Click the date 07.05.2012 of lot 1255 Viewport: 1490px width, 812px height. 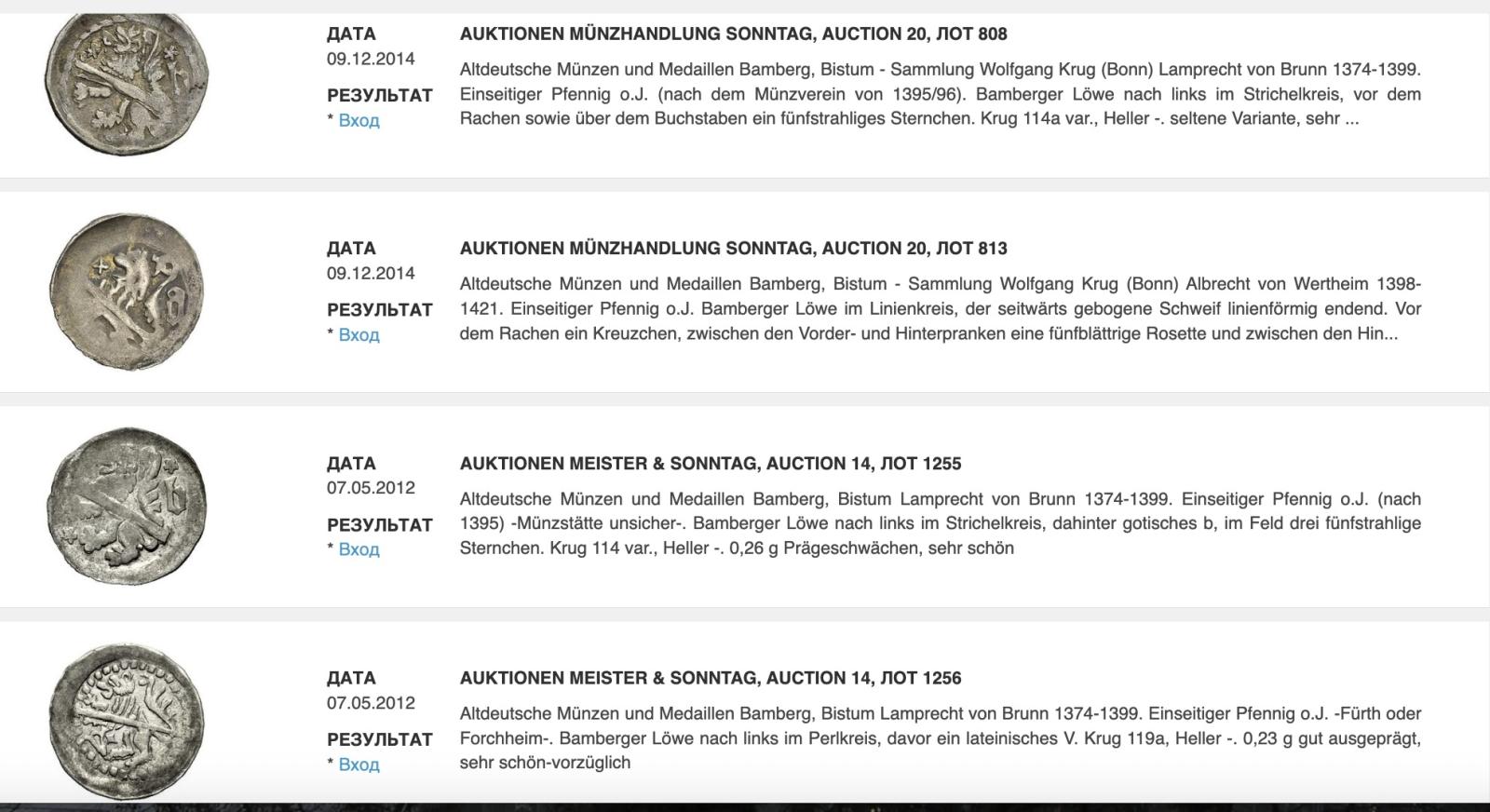pos(371,488)
